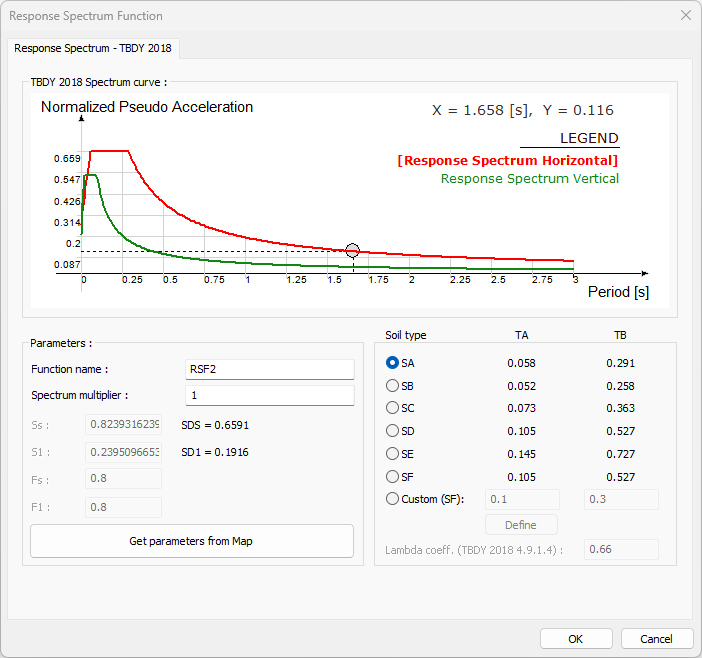Click the Lambda coeff. value field

pos(621,549)
